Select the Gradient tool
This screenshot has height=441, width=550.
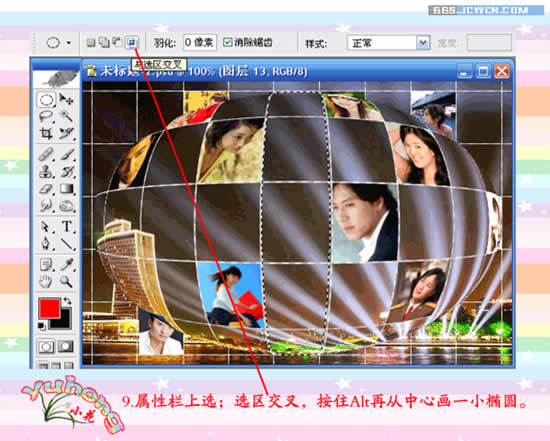pyautogui.click(x=67, y=189)
